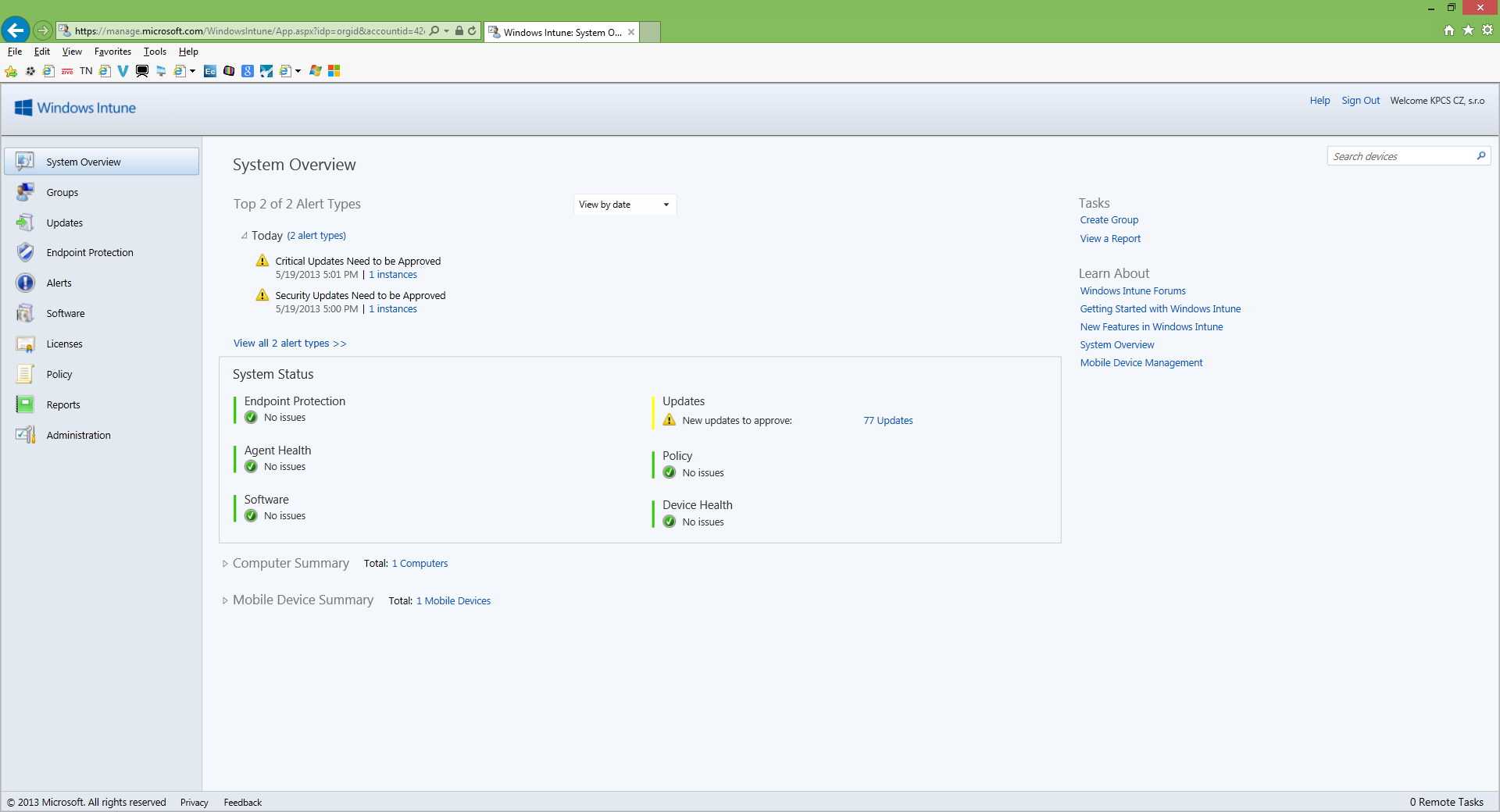
Task: Collapse the Today alert group triangle
Action: click(244, 236)
